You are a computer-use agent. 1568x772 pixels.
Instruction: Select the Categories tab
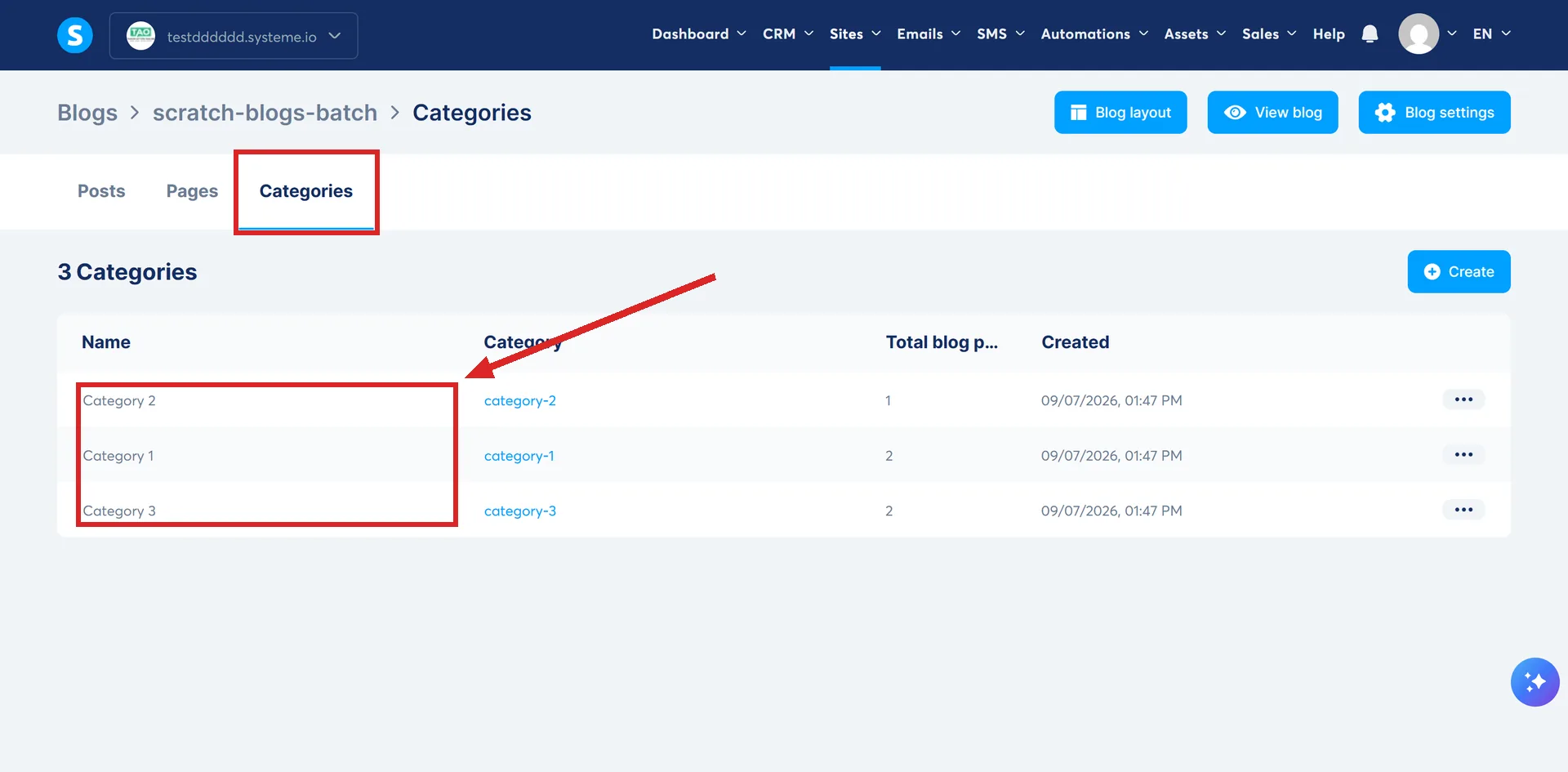[x=306, y=191]
